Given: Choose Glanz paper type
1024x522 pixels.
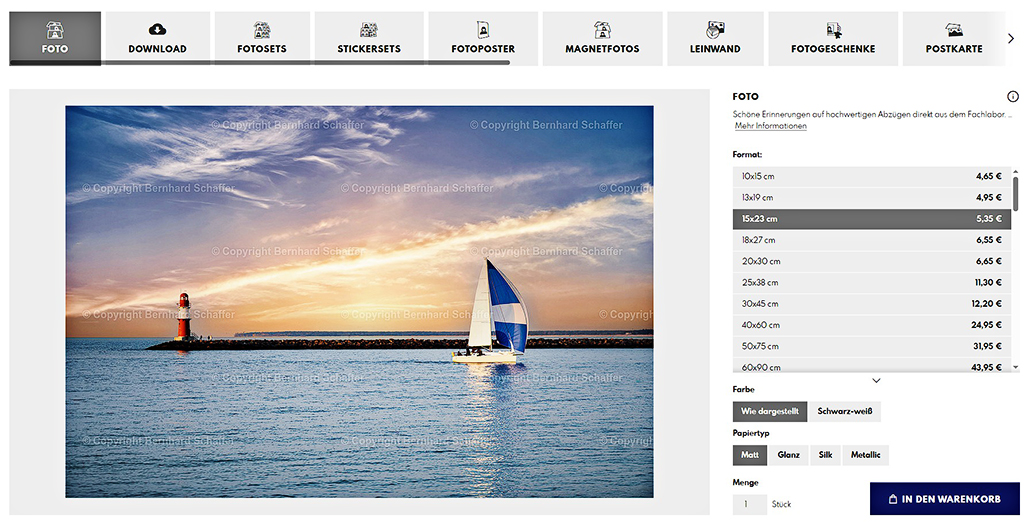Looking at the screenshot, I should click(788, 455).
